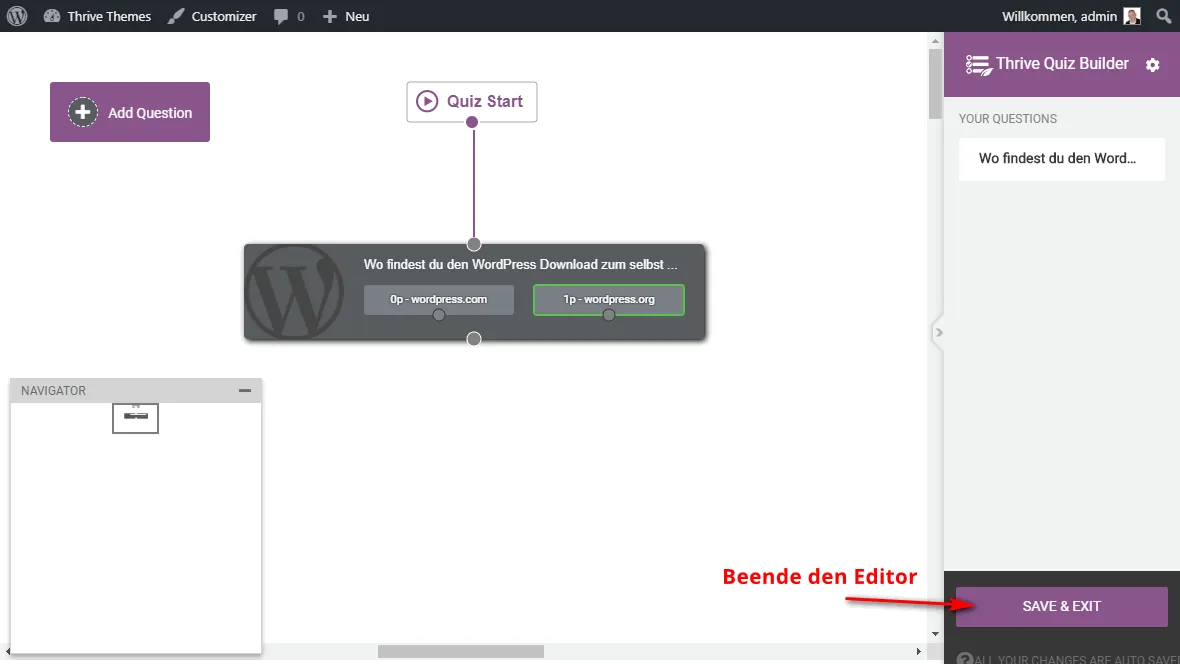This screenshot has width=1180, height=664.
Task: Open Thrive Themes dashboard link
Action: click(x=97, y=16)
